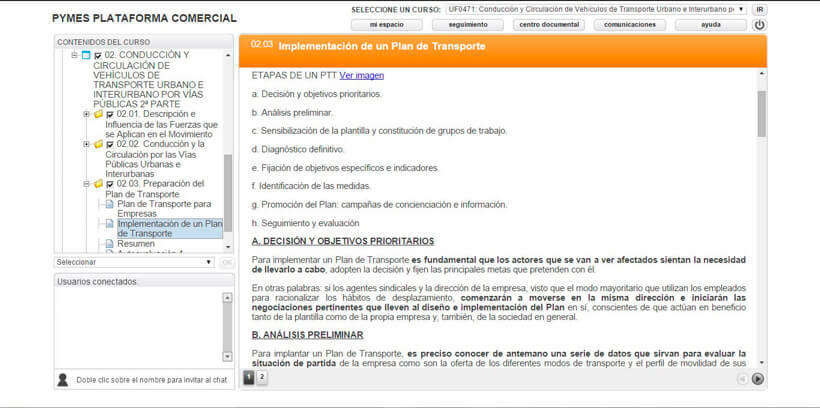Open 'Plan de Transporte para Empresas' lesson
This screenshot has height=408, width=820.
click(x=164, y=209)
